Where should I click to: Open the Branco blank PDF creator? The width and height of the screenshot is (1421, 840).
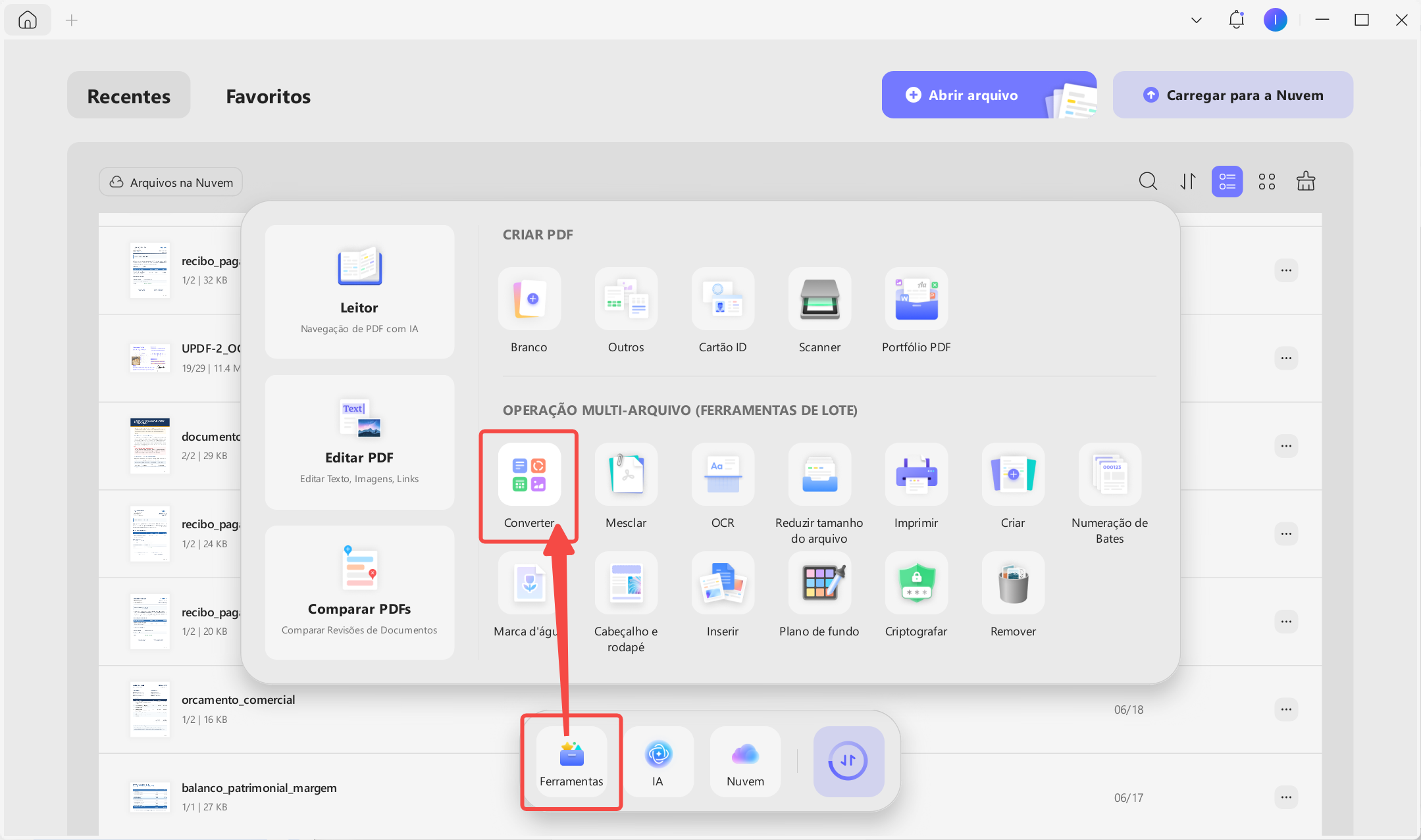tap(529, 299)
